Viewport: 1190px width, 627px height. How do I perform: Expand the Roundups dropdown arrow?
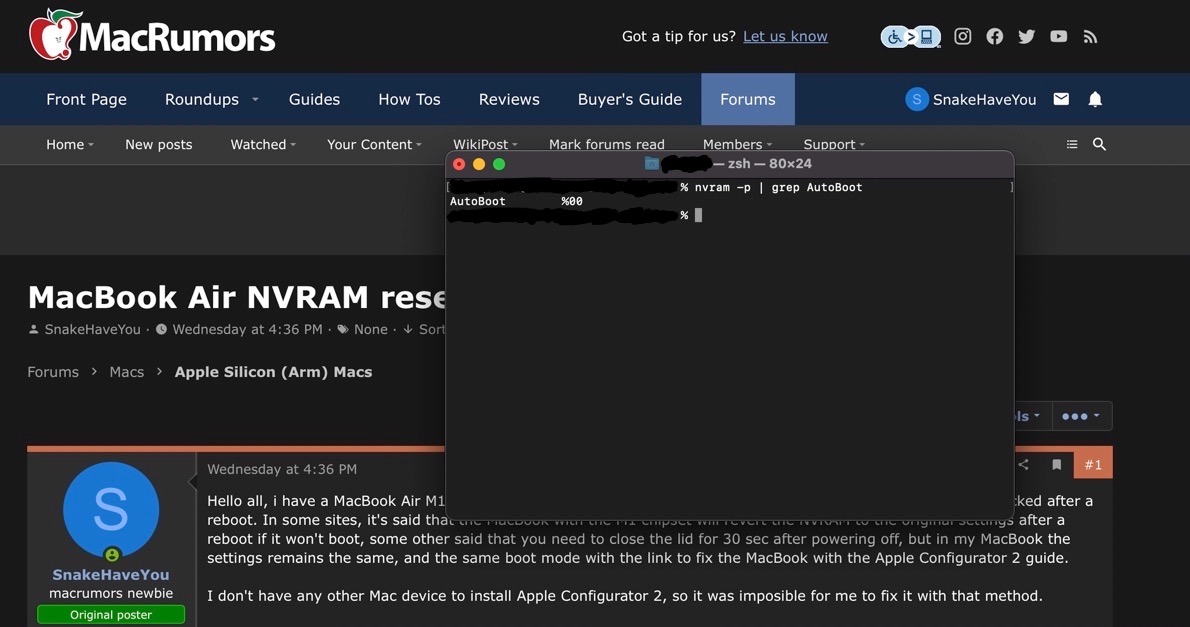point(255,99)
